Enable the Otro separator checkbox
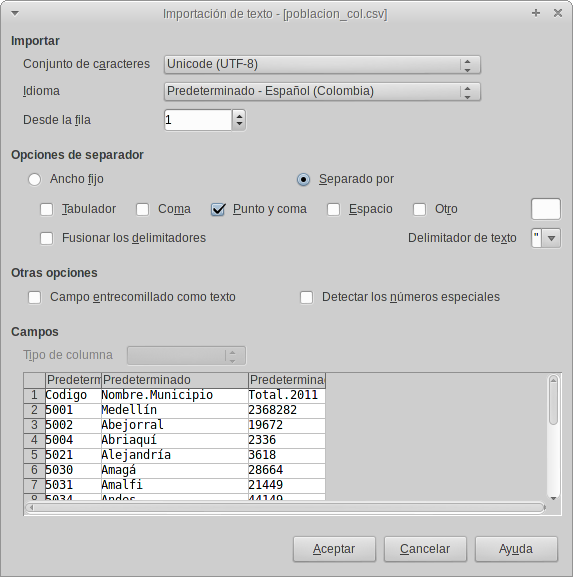This screenshot has height=577, width=573. click(x=419, y=209)
